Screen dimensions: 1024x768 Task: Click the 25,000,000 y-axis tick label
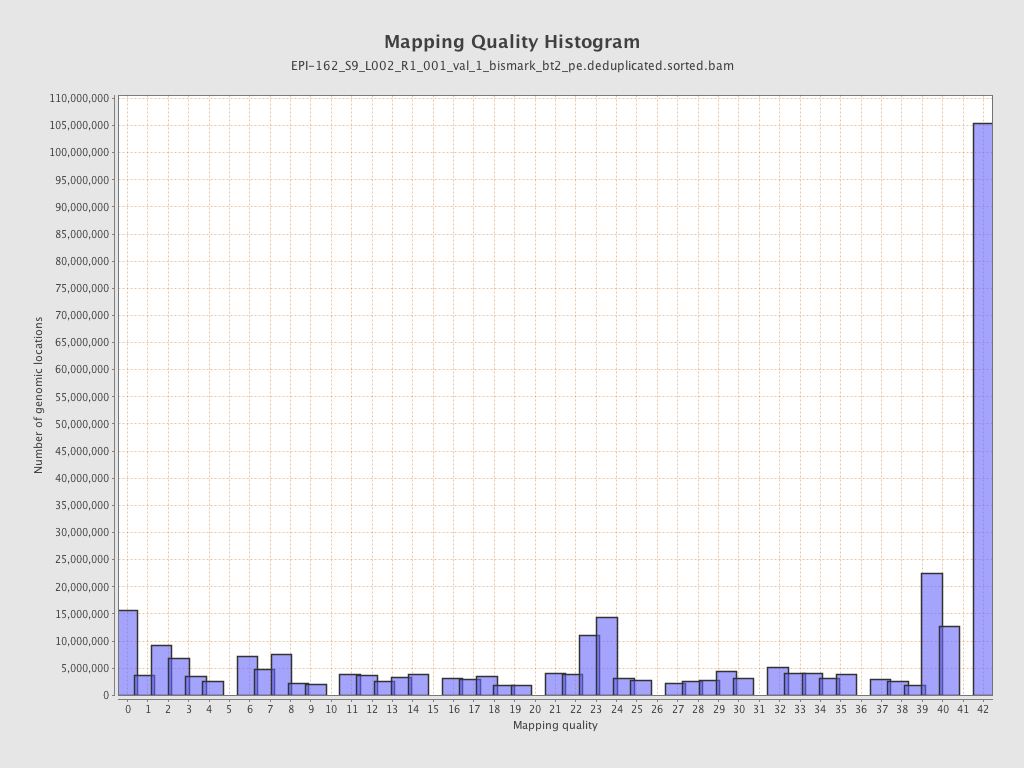point(82,559)
